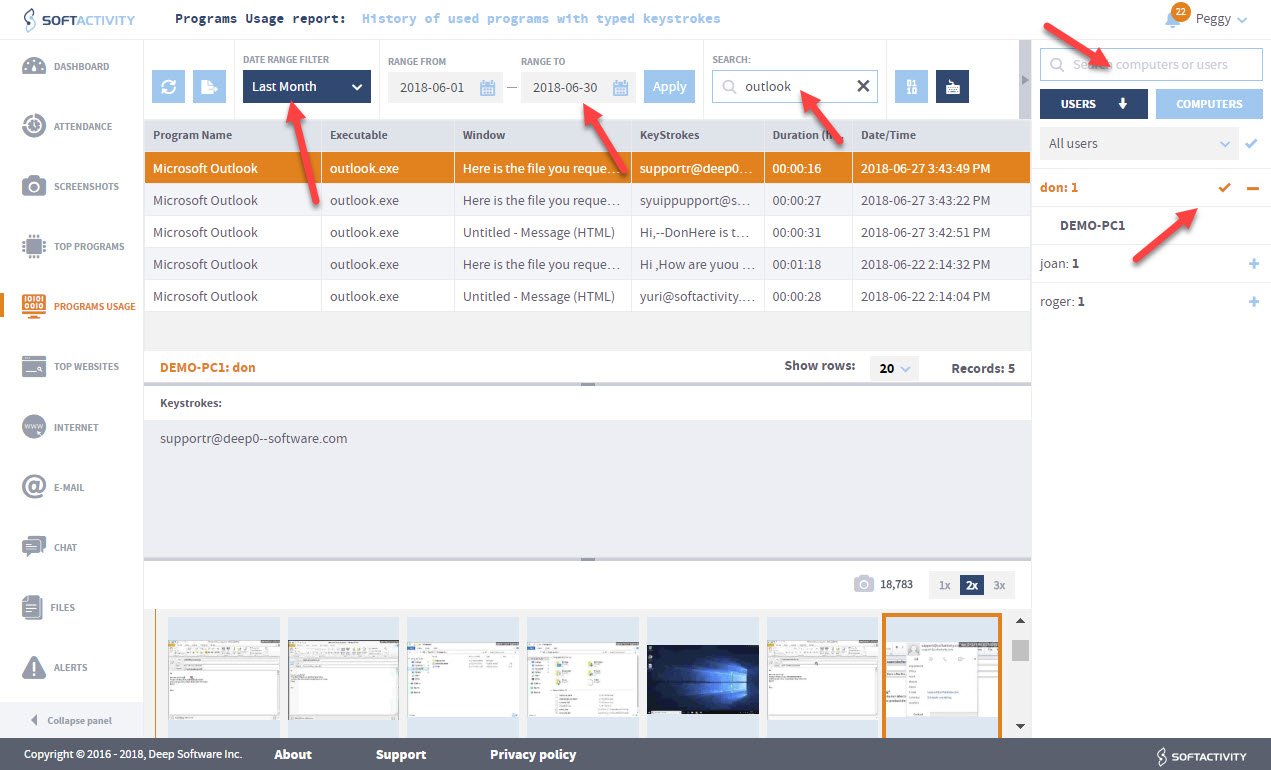Image resolution: width=1271 pixels, height=770 pixels.
Task: Open the Range From calendar picker
Action: tap(488, 87)
